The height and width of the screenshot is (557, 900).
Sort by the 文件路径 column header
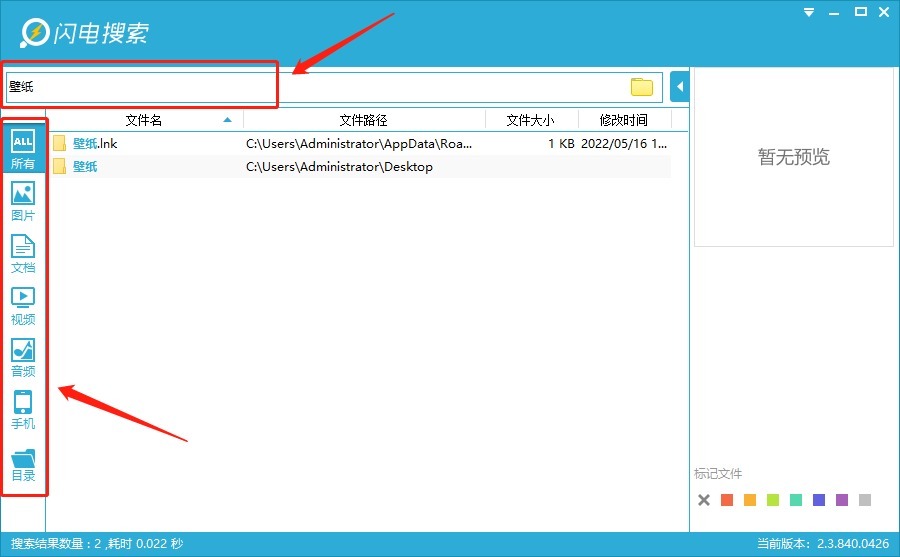364,120
